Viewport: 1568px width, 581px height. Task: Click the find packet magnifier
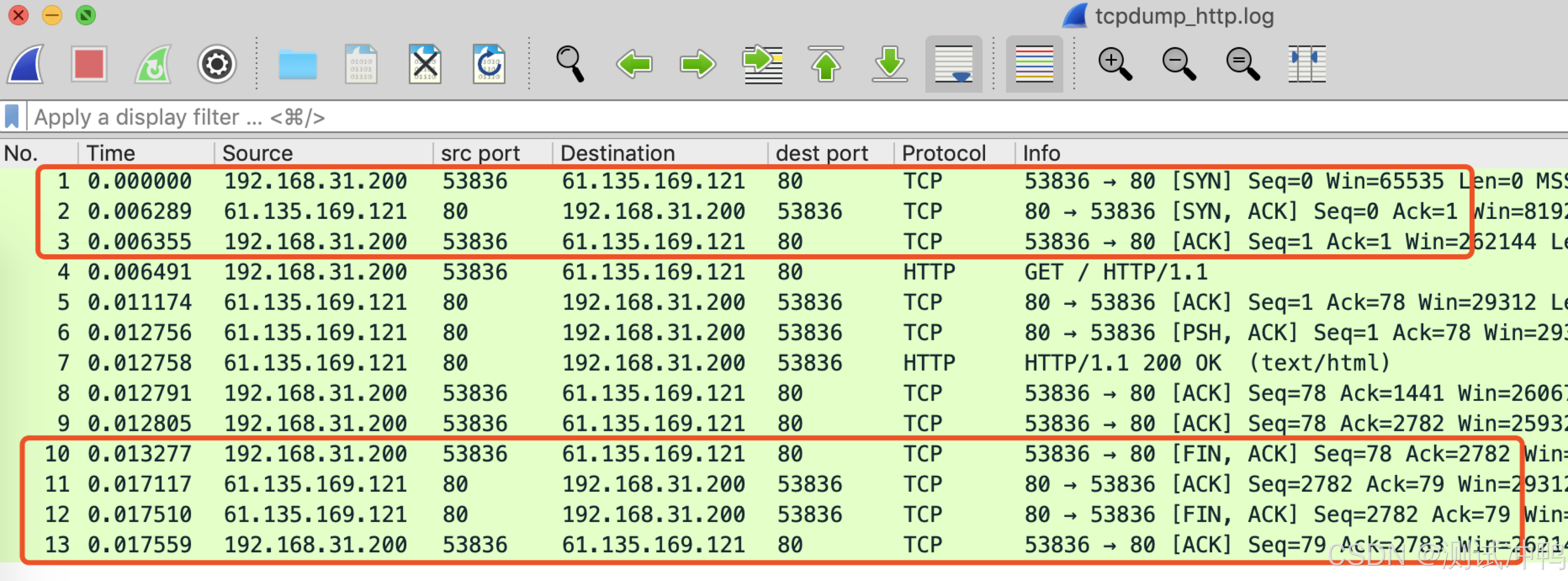coord(570,64)
